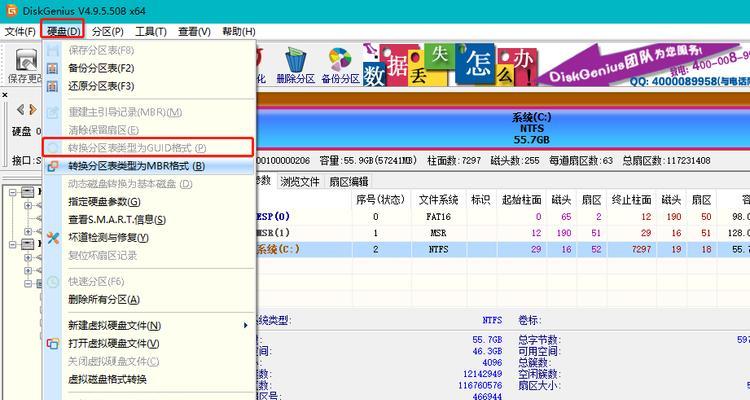Open the 帮助(H) menu
Screen dimensions: 750x400
[239, 32]
